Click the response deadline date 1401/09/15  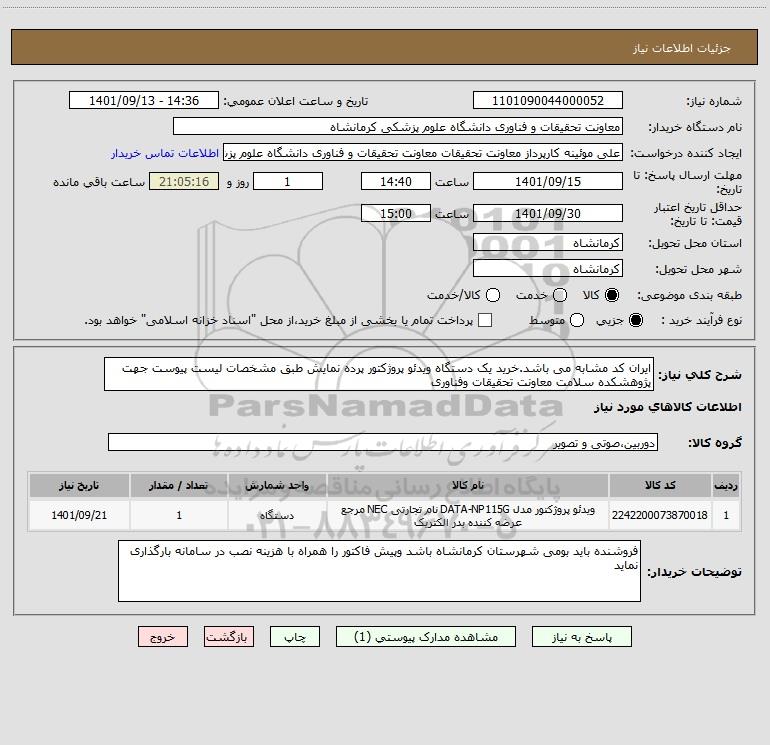pos(548,181)
